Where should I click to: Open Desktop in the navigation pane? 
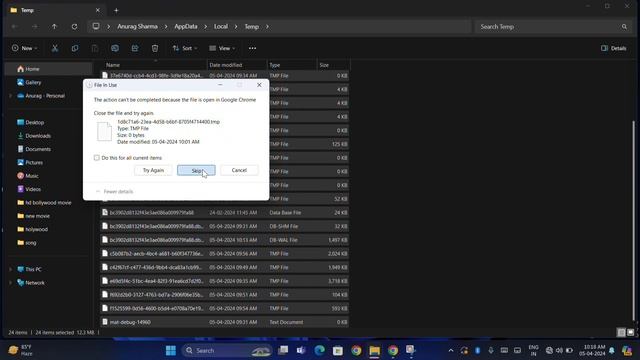(x=30, y=122)
